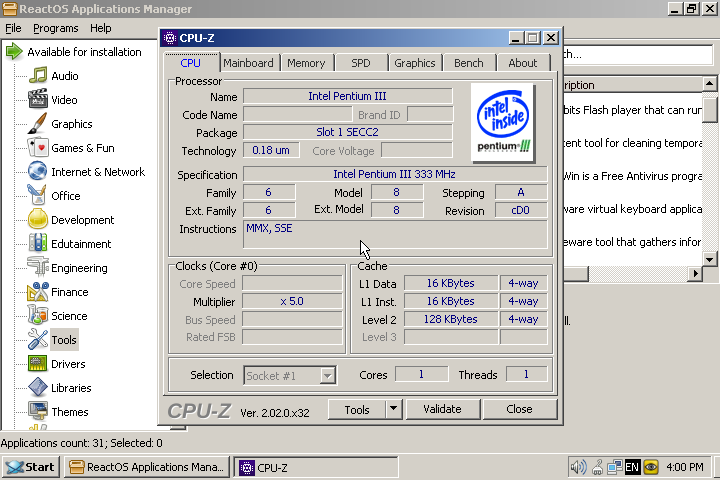Click the Engineering category icon
Screen dimensions: 720x480
click(x=38, y=267)
